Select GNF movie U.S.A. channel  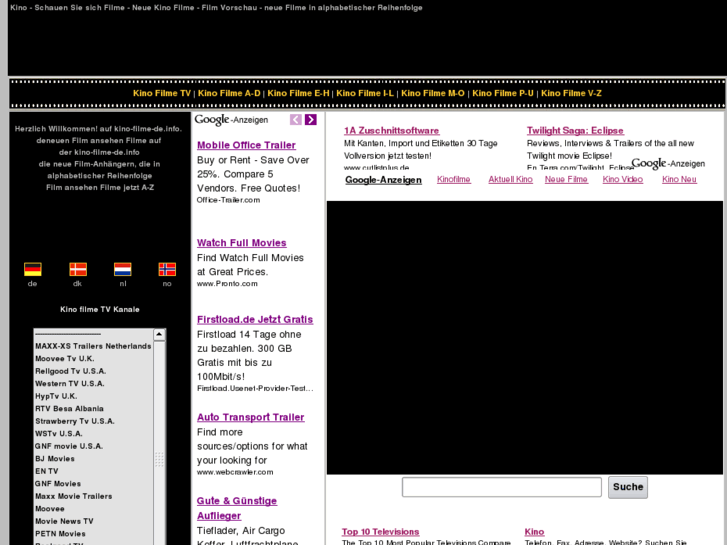tap(69, 447)
